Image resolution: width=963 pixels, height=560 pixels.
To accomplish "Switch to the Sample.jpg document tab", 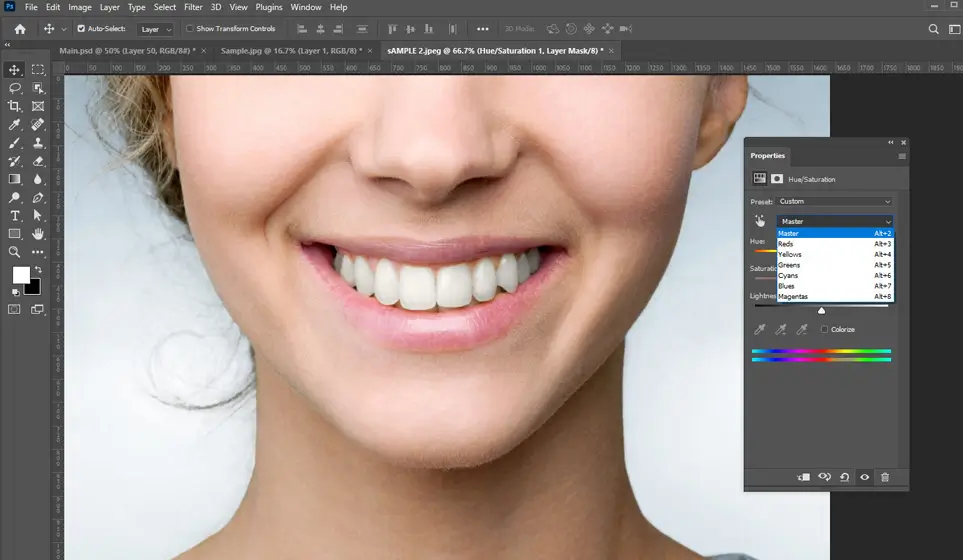I will [x=291, y=50].
